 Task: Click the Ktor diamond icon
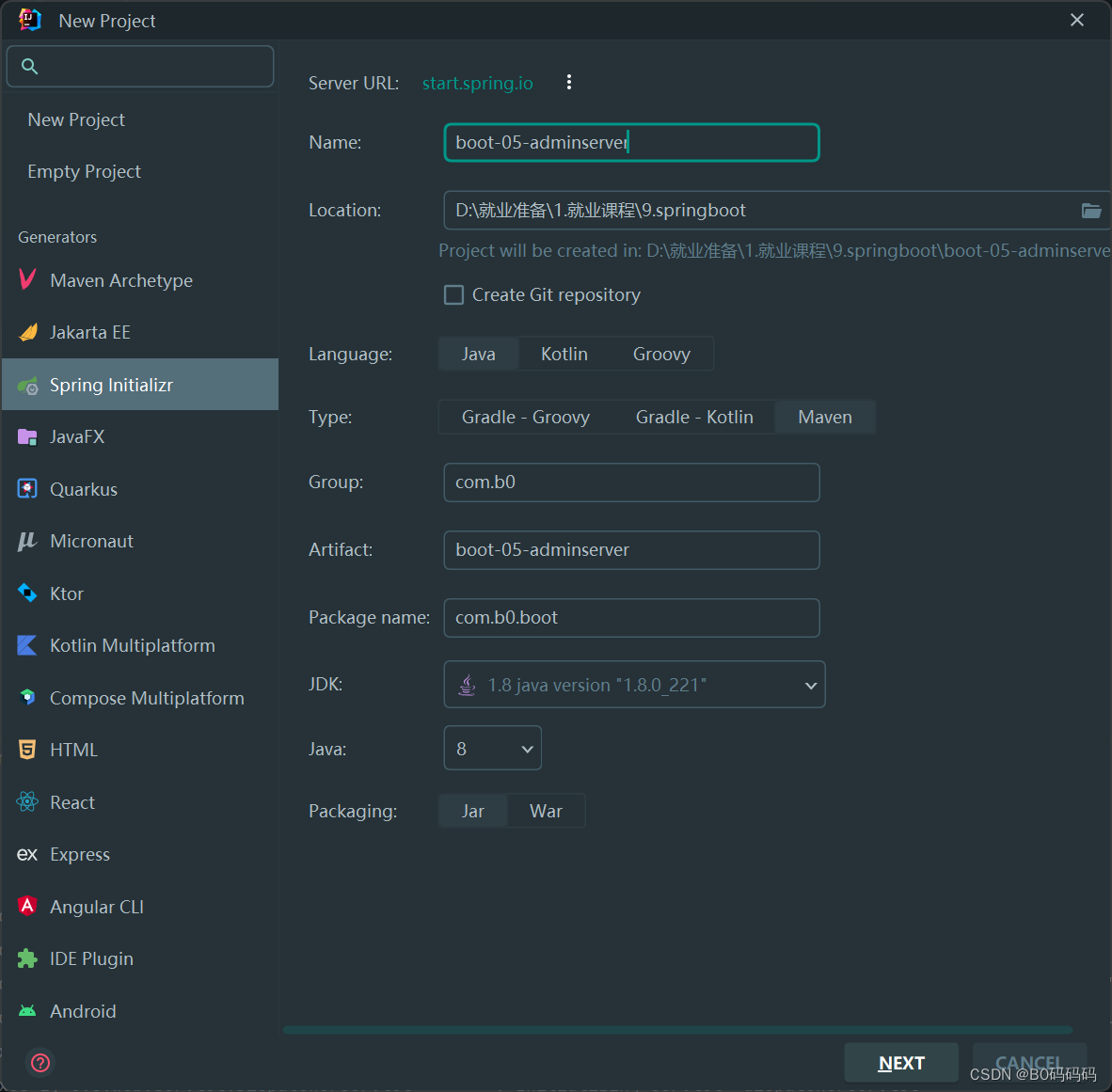[27, 593]
